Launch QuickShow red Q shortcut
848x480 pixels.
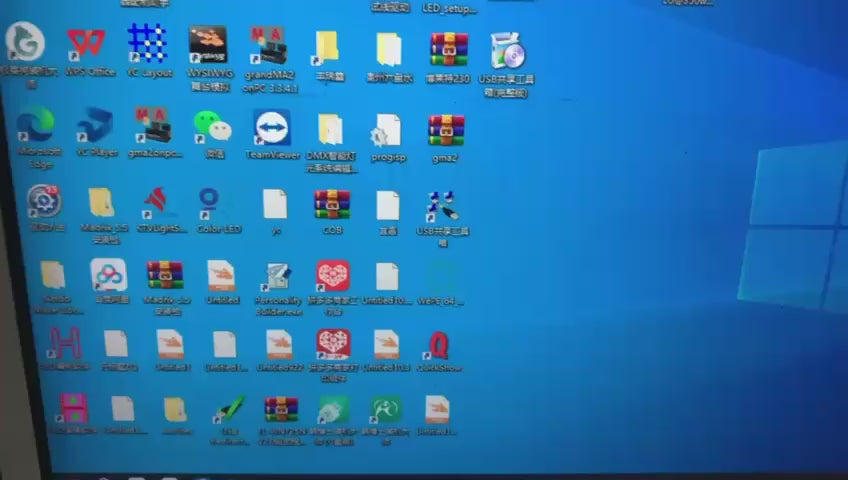(438, 346)
